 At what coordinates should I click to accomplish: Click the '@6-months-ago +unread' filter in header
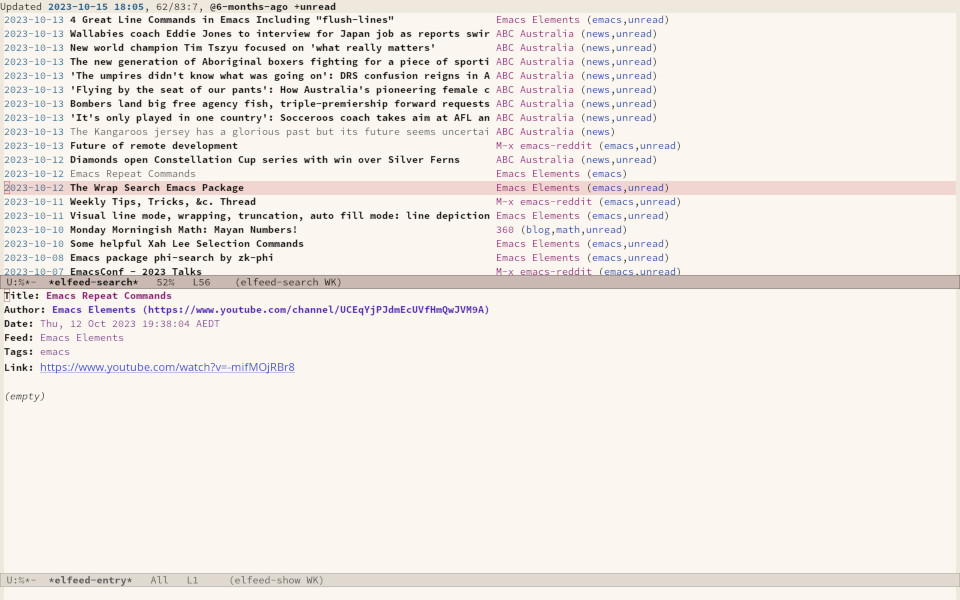point(273,7)
